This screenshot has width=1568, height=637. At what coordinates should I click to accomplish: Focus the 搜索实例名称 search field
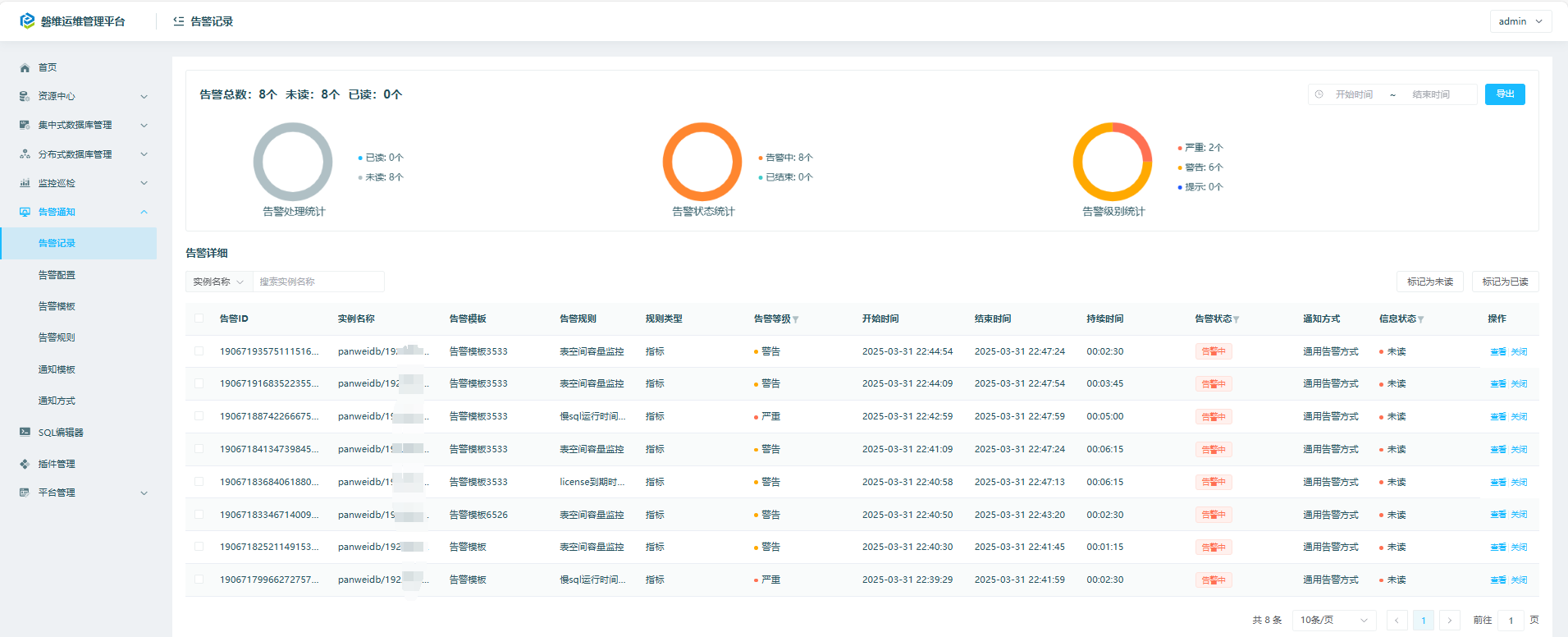(318, 282)
